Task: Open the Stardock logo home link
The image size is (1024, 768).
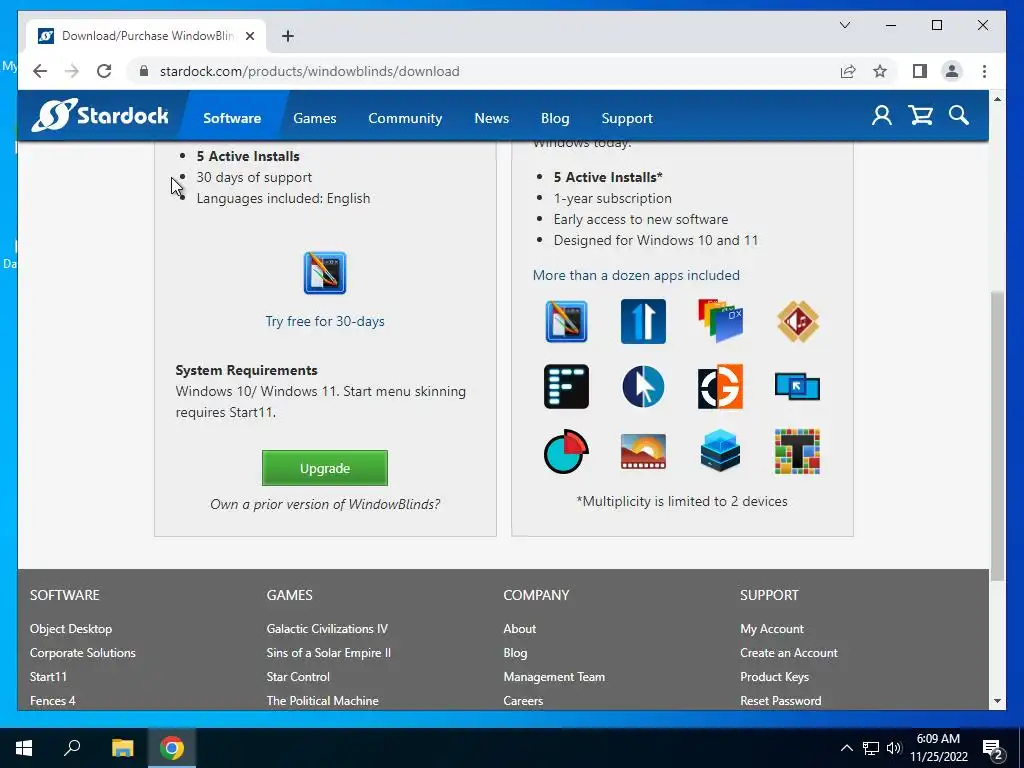Action: click(100, 116)
